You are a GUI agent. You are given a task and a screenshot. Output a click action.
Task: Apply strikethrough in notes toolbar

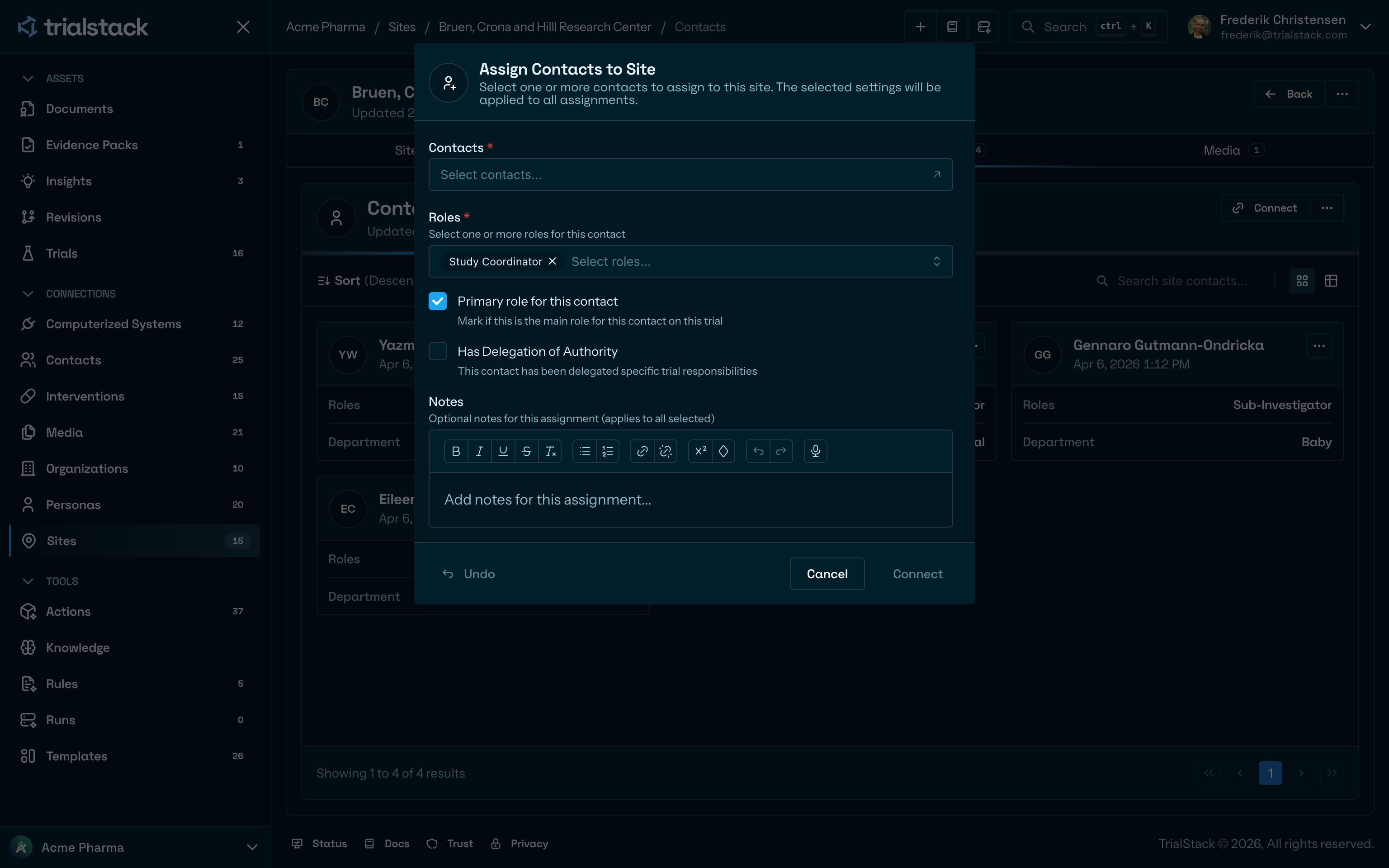pyautogui.click(x=526, y=451)
